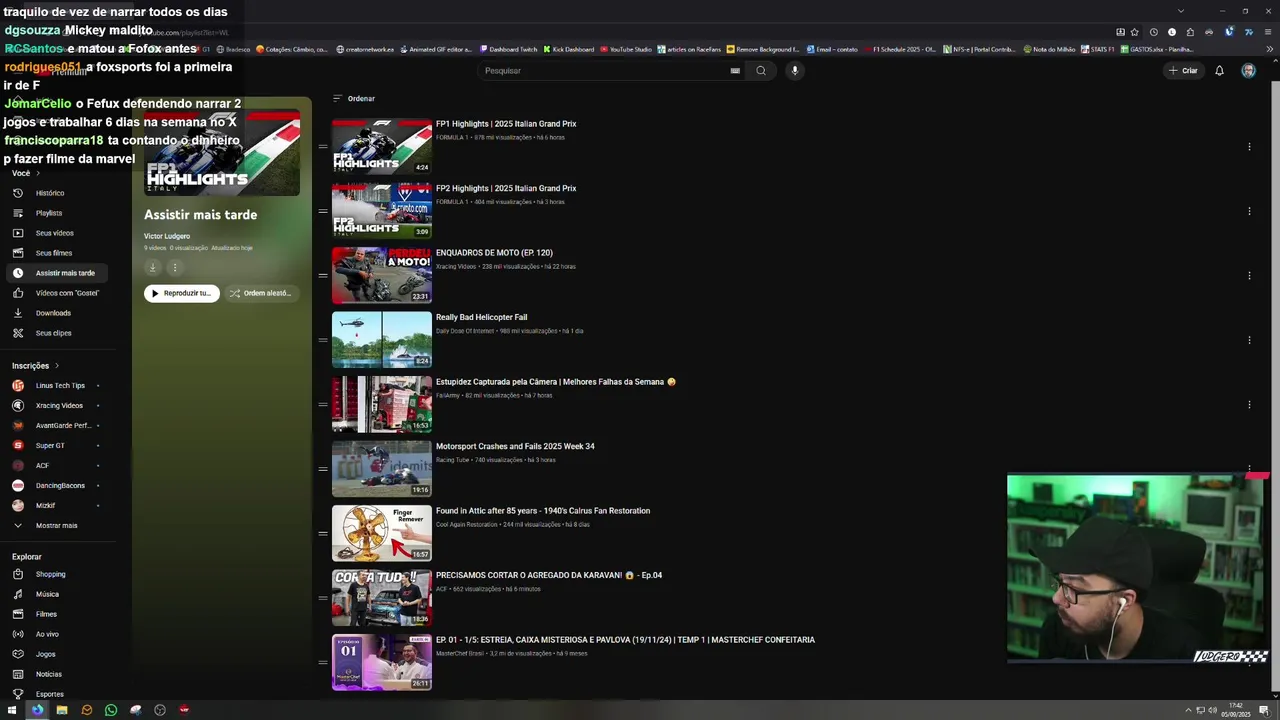Open options for Estupidez Capturada video

tap(1249, 405)
